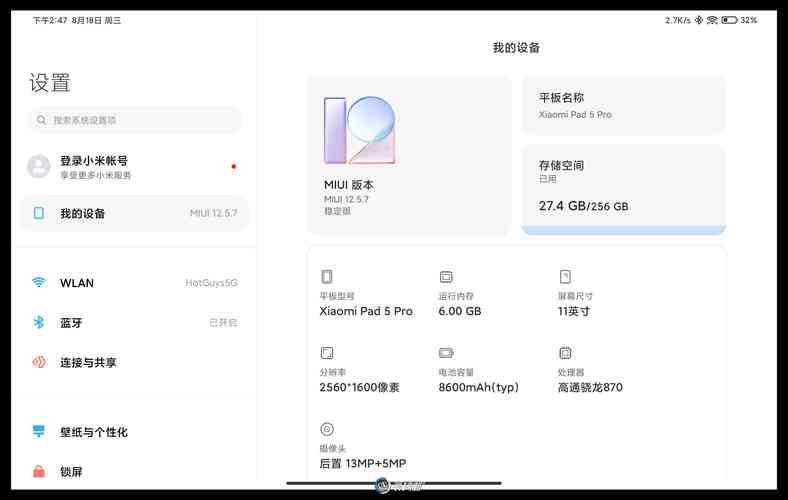Image resolution: width=788 pixels, height=500 pixels.
Task: Click the 平板型号 tablet icon
Action: (x=327, y=277)
